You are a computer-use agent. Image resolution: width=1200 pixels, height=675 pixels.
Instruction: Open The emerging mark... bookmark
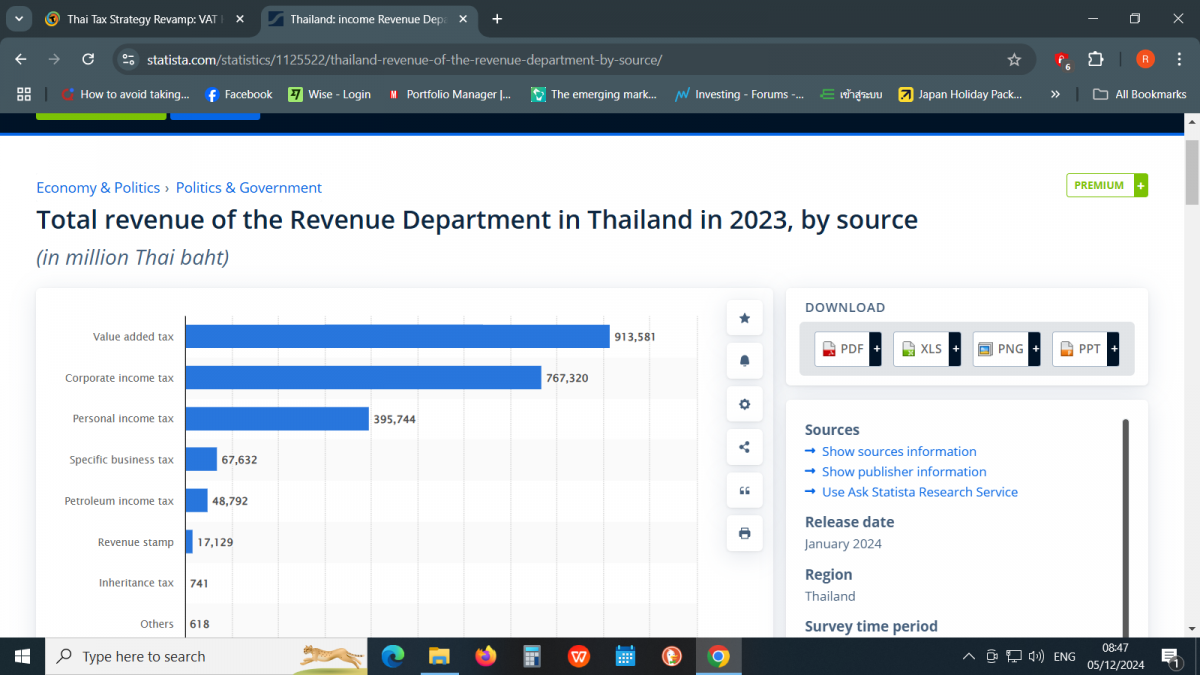(593, 94)
